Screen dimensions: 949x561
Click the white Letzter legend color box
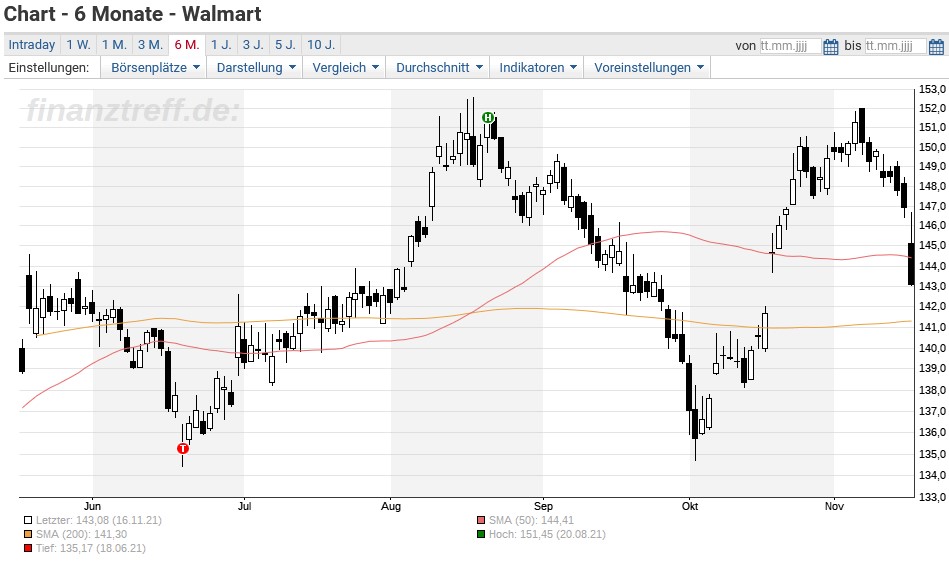pos(28,520)
